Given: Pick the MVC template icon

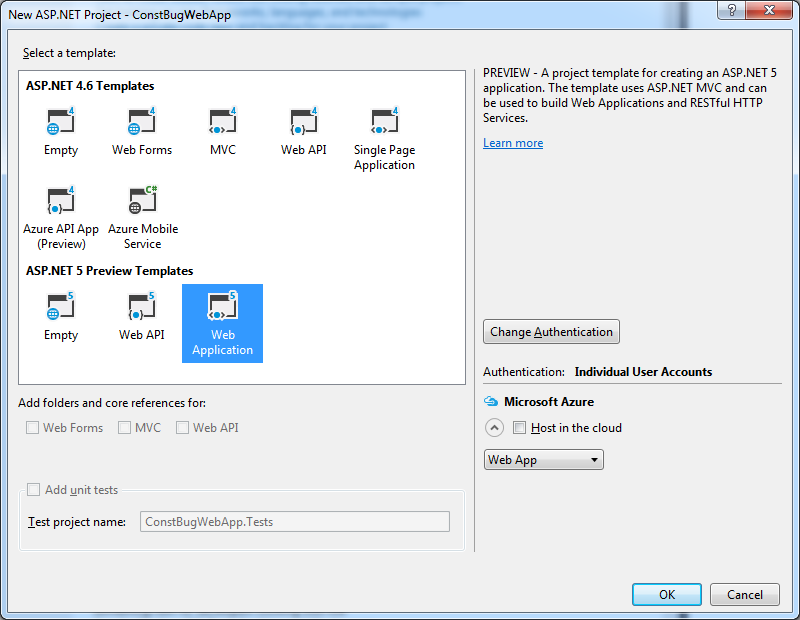Looking at the screenshot, I should coord(222,121).
